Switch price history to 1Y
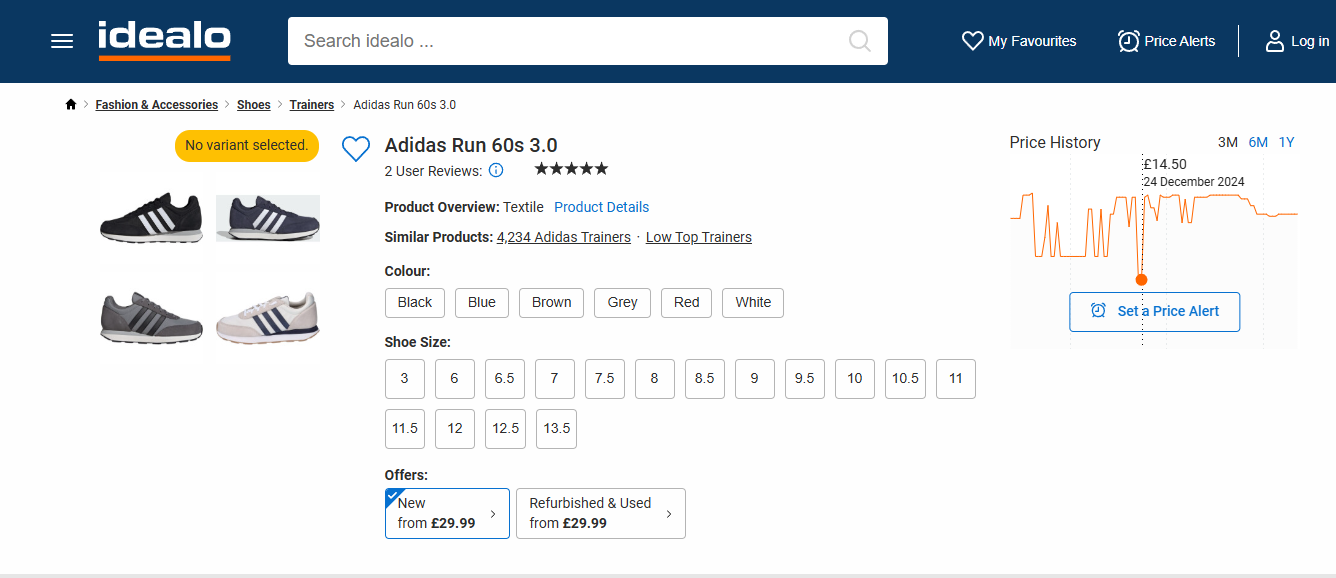The height and width of the screenshot is (578, 1336). pos(1286,142)
